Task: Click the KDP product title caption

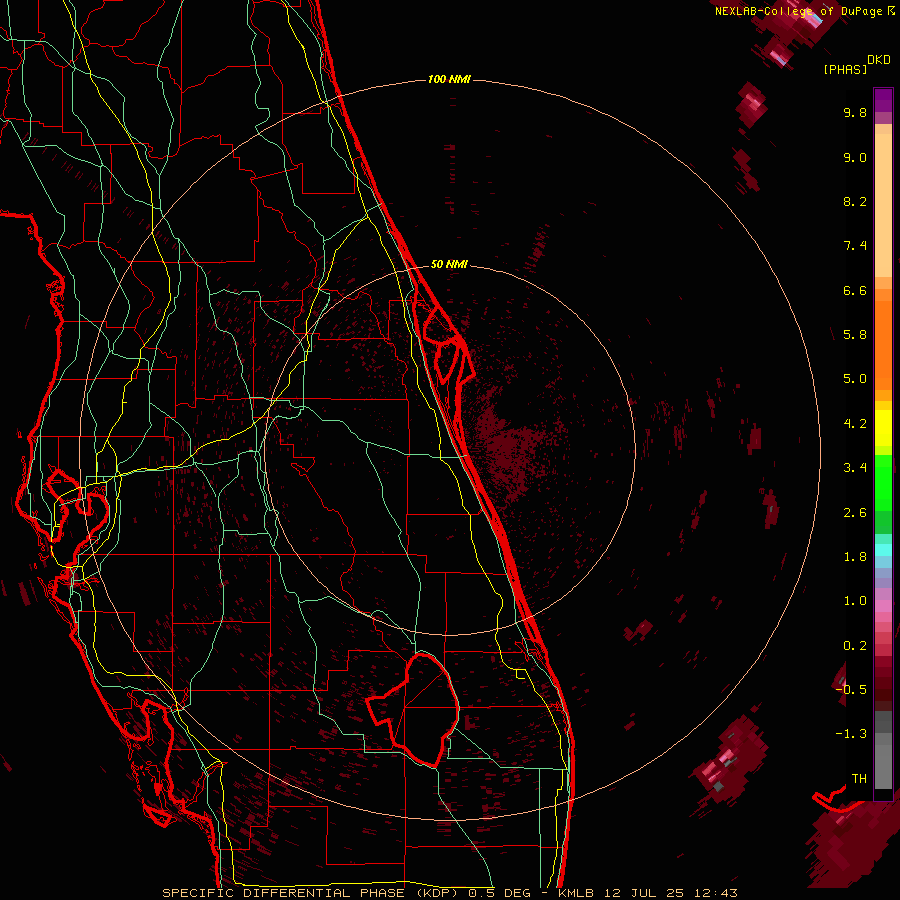Action: (450, 893)
